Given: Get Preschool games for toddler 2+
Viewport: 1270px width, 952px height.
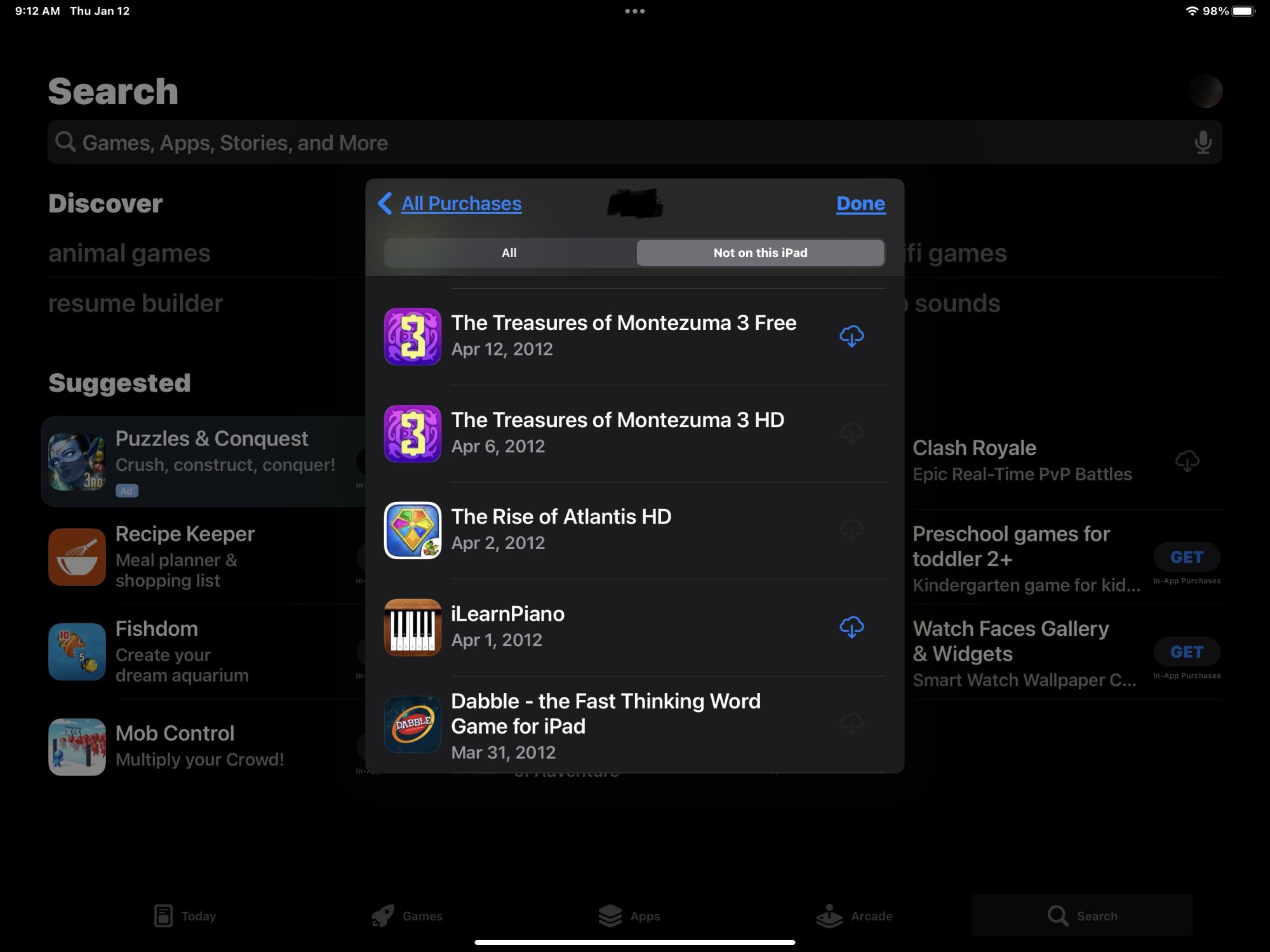Looking at the screenshot, I should 1186,557.
